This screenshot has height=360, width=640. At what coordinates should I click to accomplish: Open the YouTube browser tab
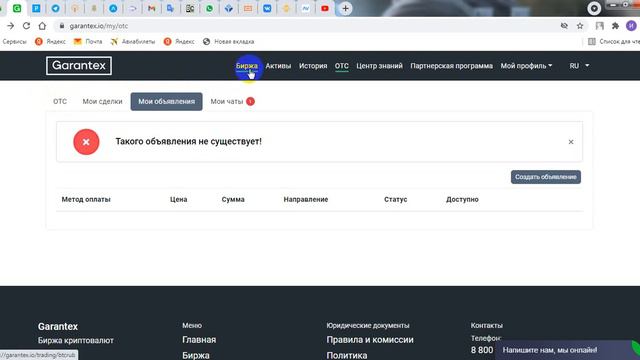325,8
